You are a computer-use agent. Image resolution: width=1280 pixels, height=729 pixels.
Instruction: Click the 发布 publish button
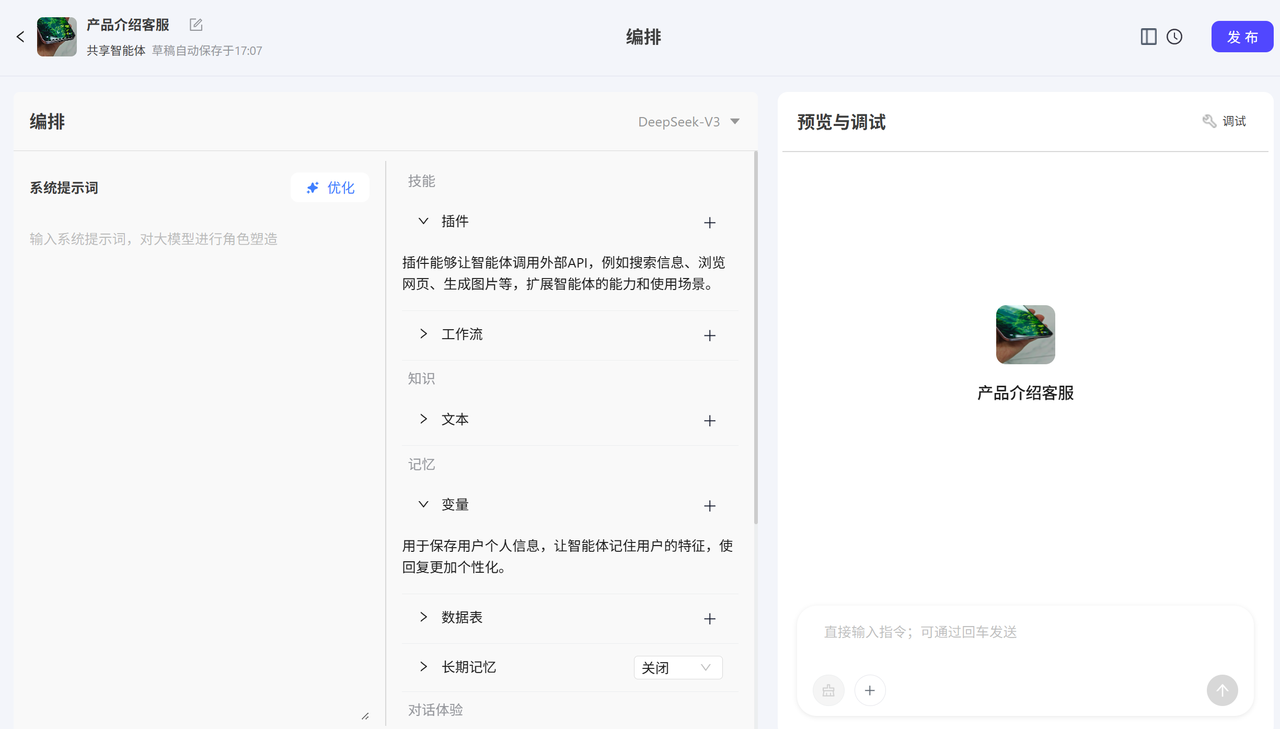click(x=1242, y=37)
